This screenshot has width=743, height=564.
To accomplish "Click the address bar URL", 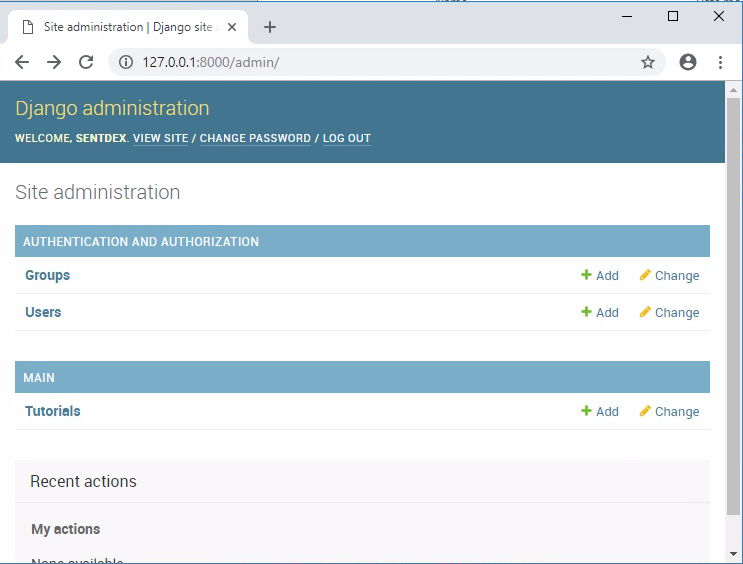I will (300, 62).
